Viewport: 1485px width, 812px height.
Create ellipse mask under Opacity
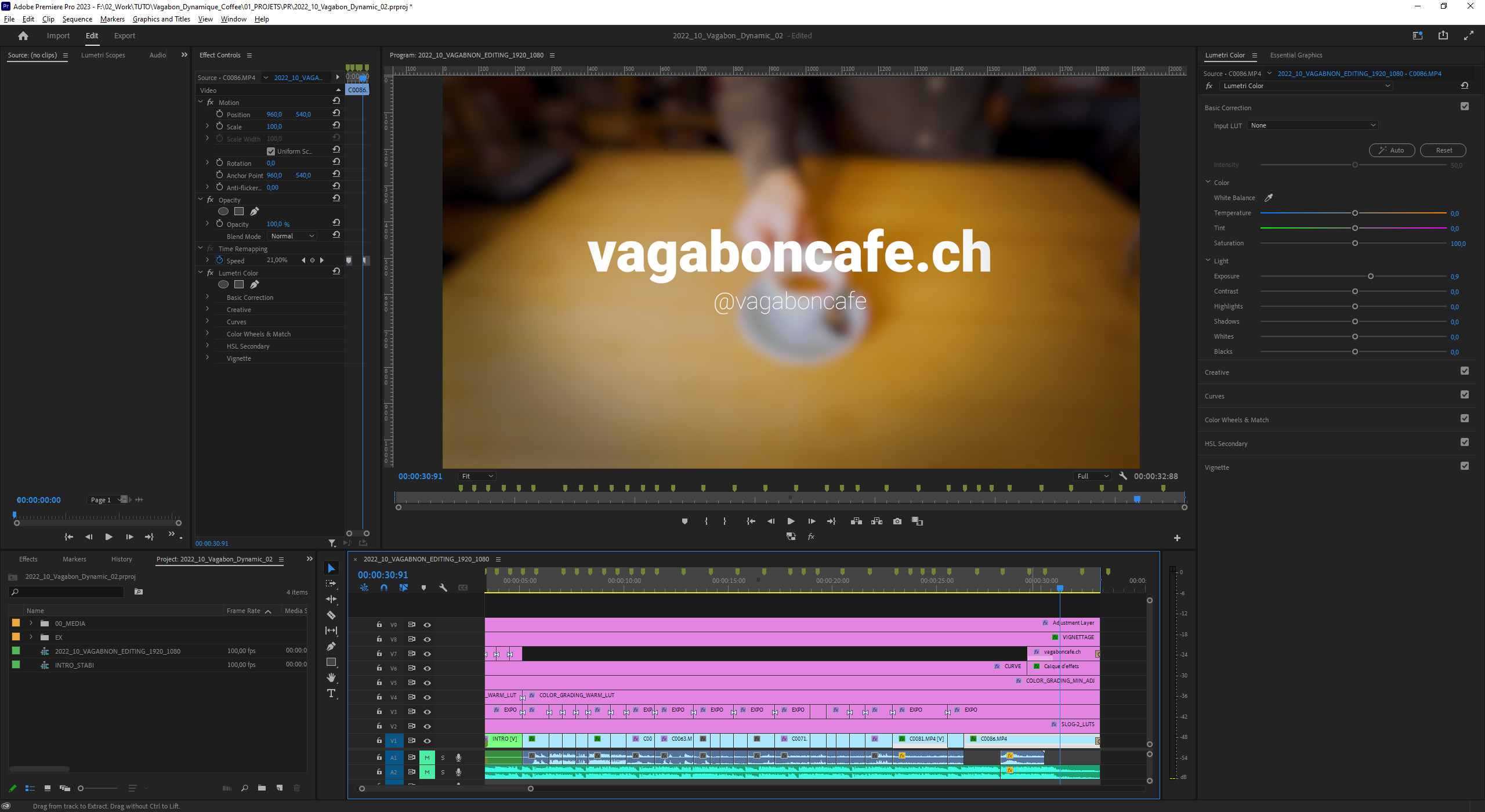coord(223,211)
